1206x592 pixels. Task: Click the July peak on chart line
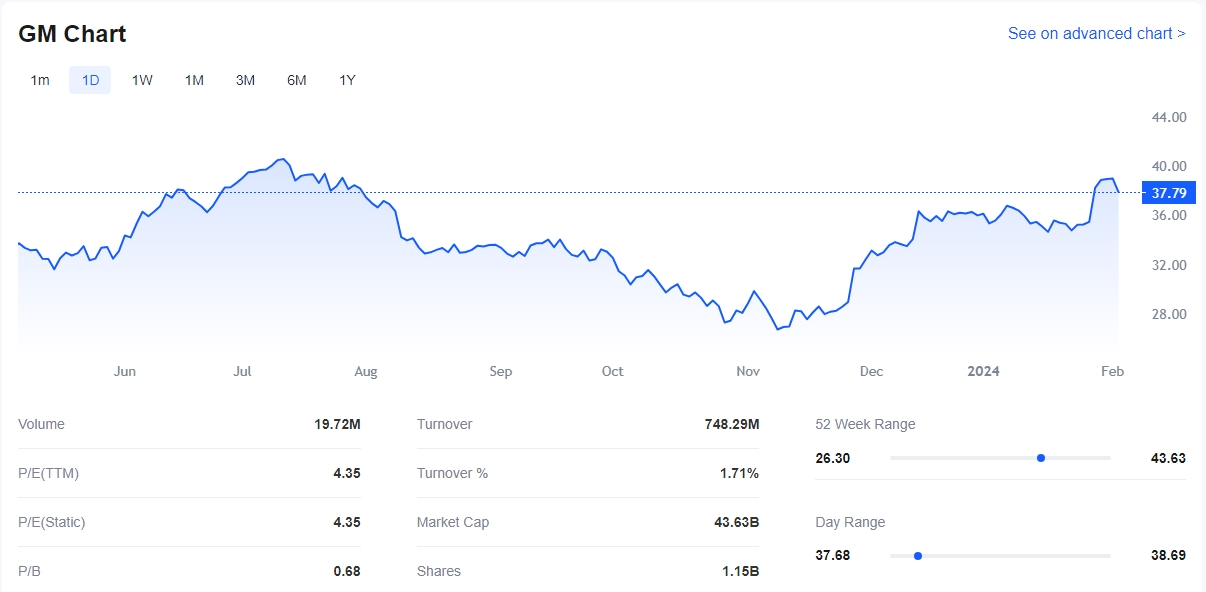(284, 159)
